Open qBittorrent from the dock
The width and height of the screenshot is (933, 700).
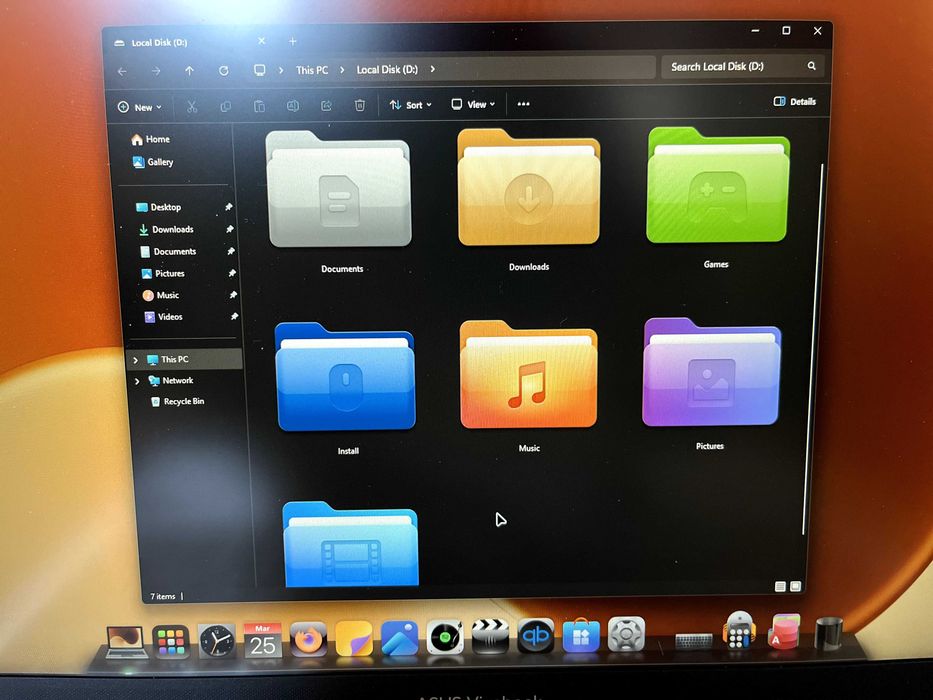click(536, 636)
